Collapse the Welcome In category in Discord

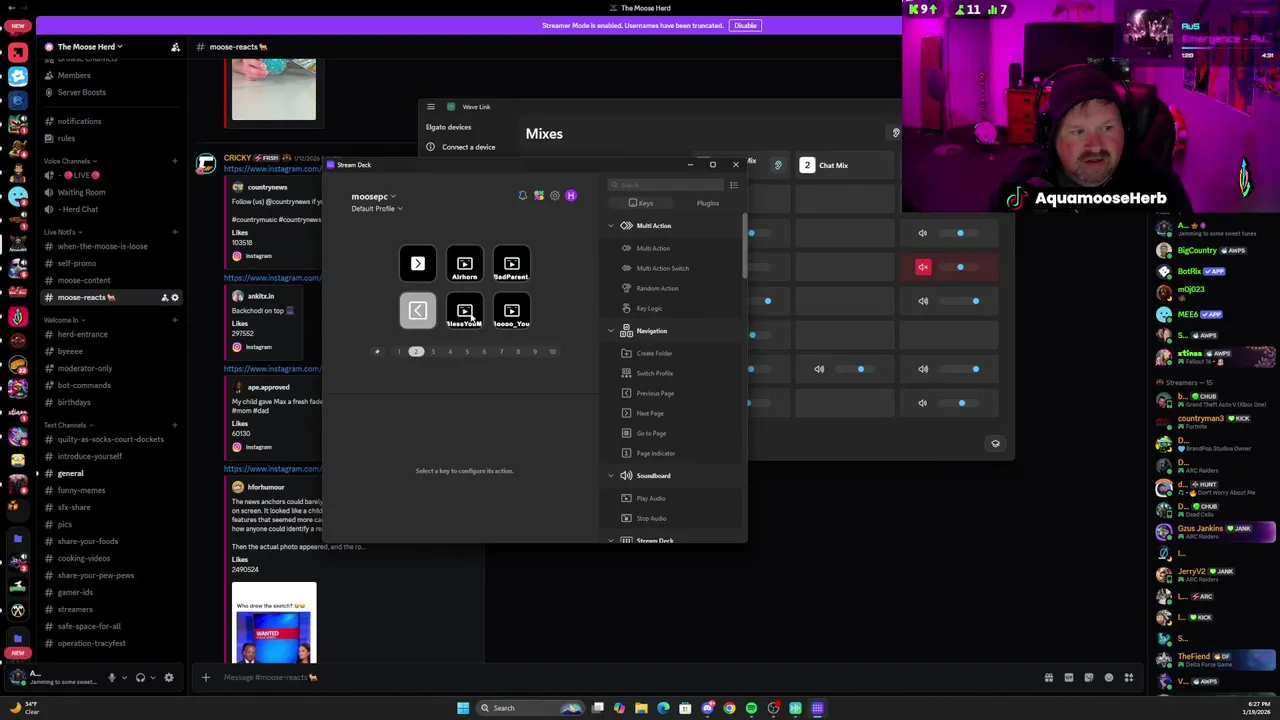click(64, 320)
